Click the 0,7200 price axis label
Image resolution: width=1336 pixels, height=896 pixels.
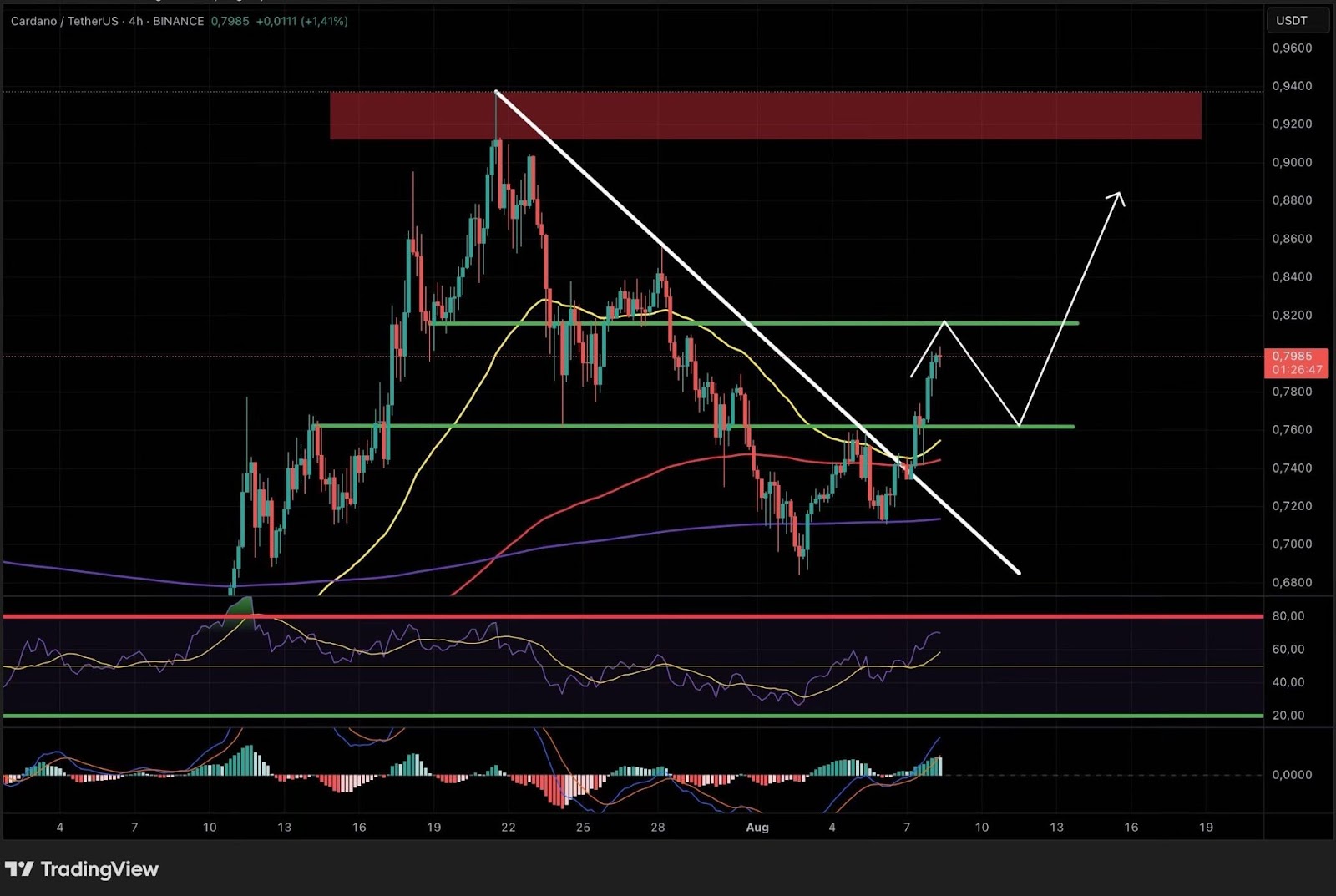pos(1292,506)
